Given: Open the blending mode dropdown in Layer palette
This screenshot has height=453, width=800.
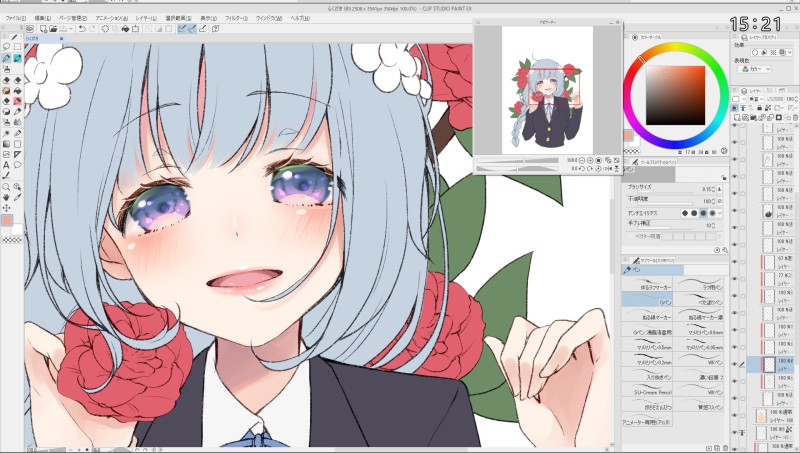Looking at the screenshot, I should 757,99.
